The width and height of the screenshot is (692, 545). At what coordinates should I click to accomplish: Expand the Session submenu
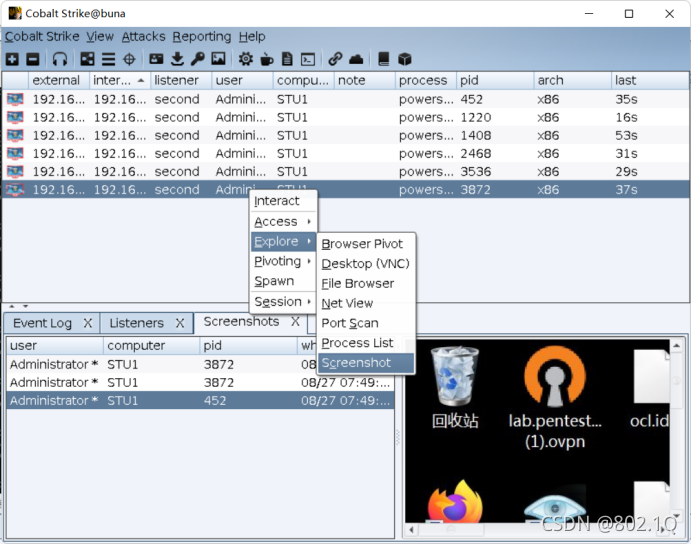coord(283,302)
